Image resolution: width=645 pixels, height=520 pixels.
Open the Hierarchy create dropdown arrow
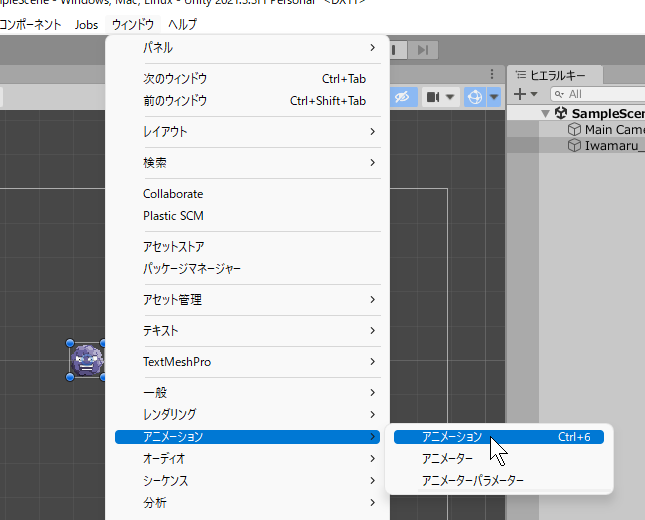click(x=534, y=94)
